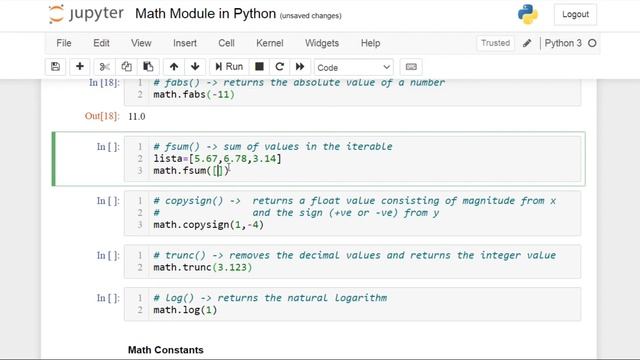Click the Trusted notebook indicator
This screenshot has height=360, width=640.
tap(496, 43)
